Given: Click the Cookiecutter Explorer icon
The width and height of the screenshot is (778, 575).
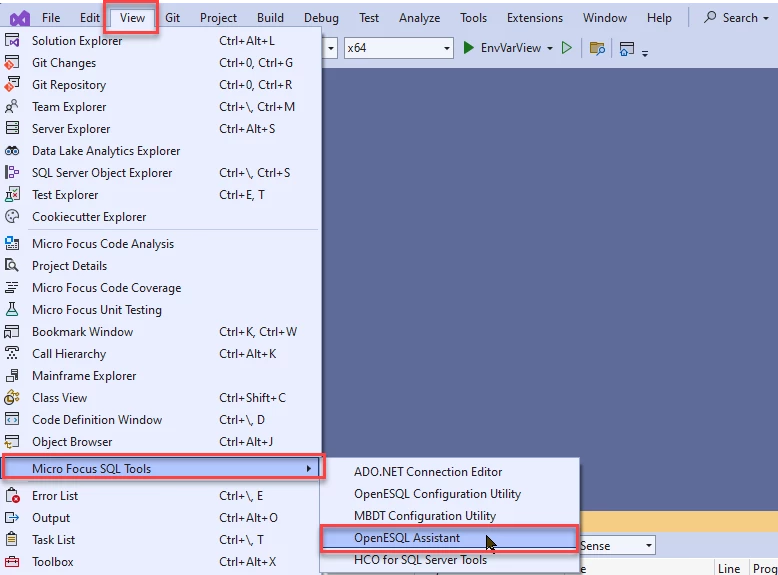Looking at the screenshot, I should point(12,216).
